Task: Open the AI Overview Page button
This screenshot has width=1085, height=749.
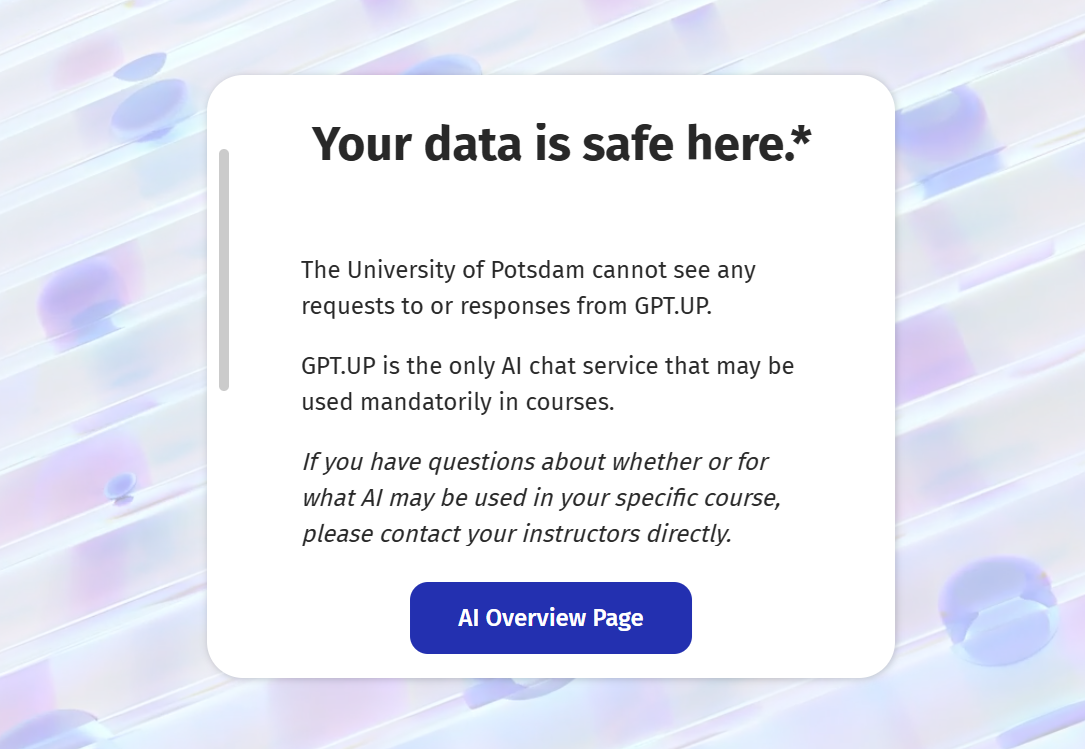Action: point(550,618)
